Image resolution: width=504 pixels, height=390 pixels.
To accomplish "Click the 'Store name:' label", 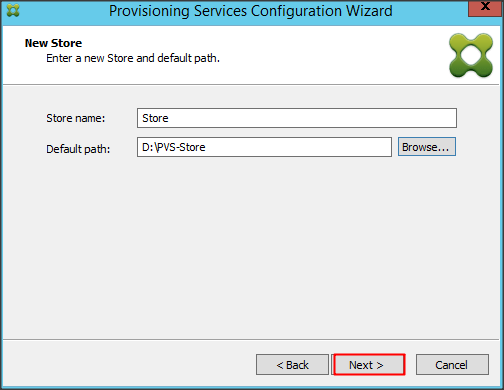I will pyautogui.click(x=76, y=118).
